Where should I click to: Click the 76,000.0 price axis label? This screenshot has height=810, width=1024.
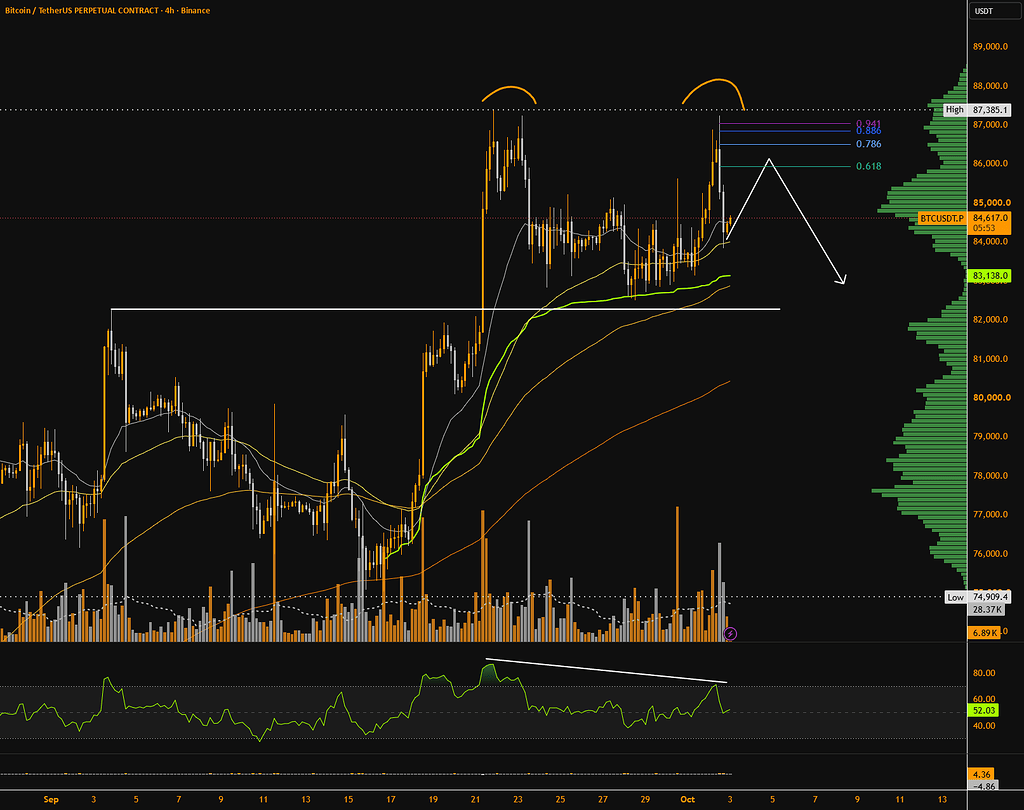[x=991, y=553]
